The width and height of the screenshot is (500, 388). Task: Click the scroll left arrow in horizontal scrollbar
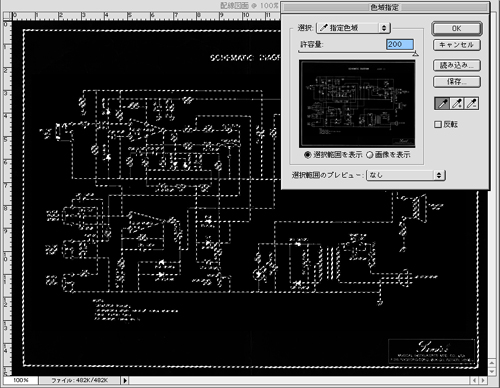click(475, 380)
